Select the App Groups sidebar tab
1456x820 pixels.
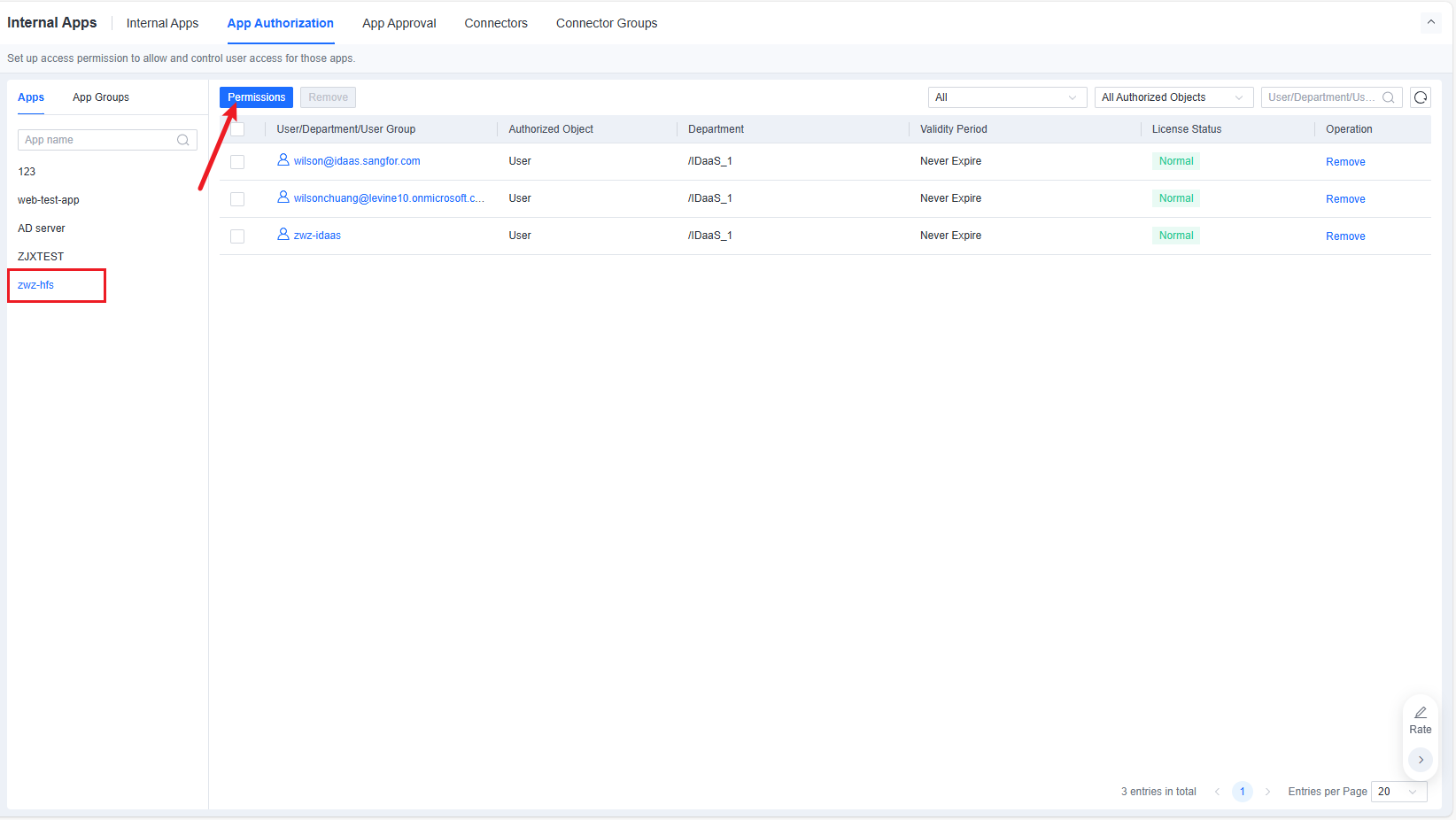click(x=101, y=97)
